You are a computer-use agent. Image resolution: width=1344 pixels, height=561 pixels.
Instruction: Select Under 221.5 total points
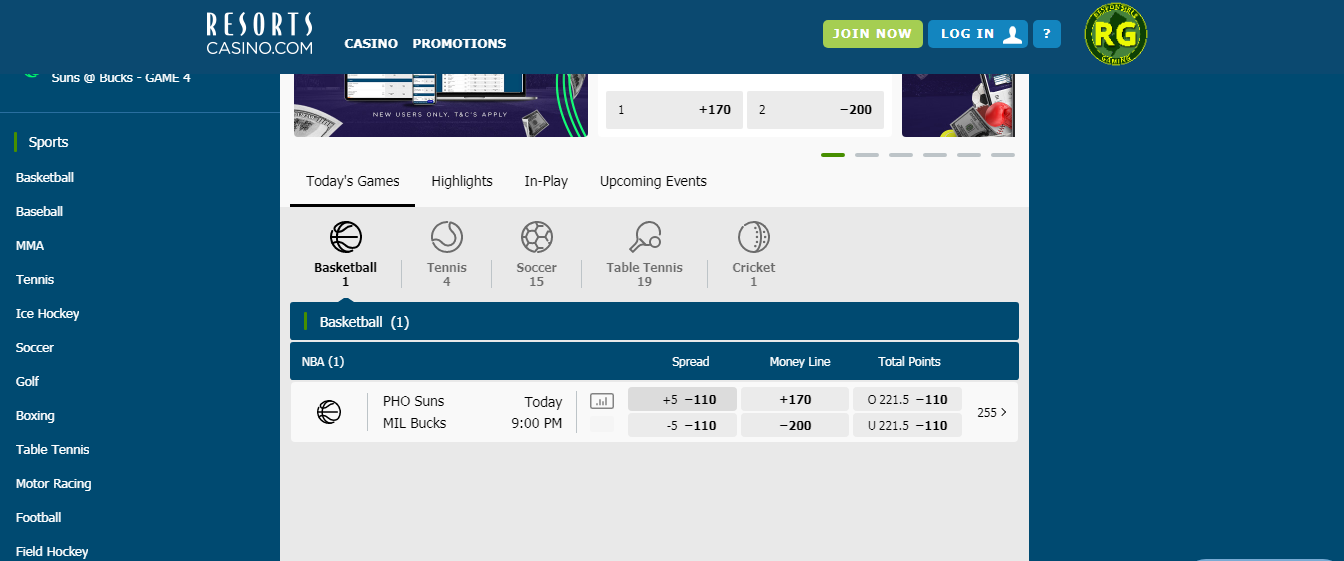point(907,426)
